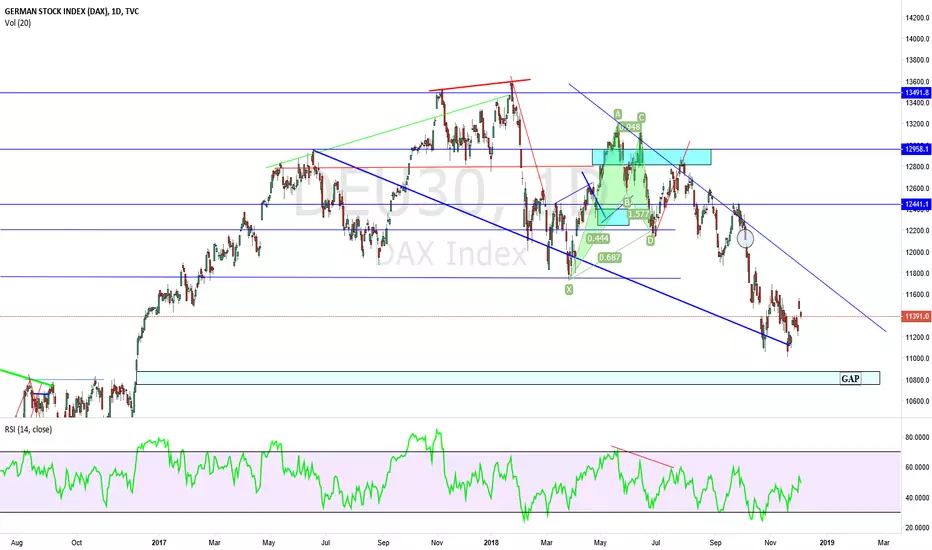Click the red 11391.0 current price label
The height and width of the screenshot is (550, 932).
coord(916,316)
